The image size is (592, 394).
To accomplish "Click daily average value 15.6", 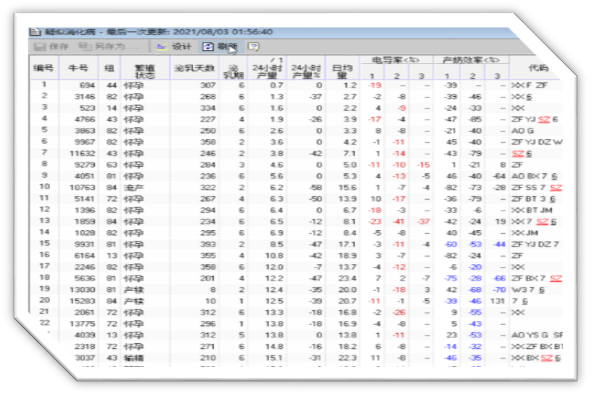I will pos(348,187).
